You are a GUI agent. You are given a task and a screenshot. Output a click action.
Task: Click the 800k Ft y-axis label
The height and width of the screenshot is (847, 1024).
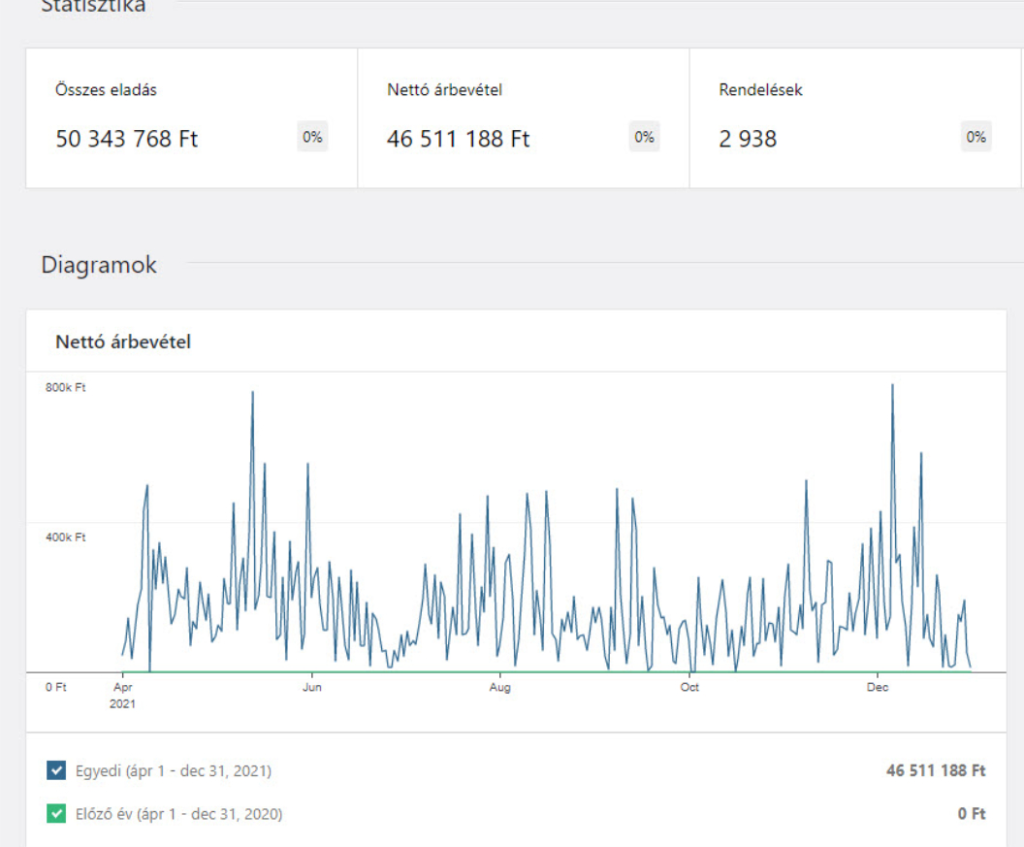(65, 387)
